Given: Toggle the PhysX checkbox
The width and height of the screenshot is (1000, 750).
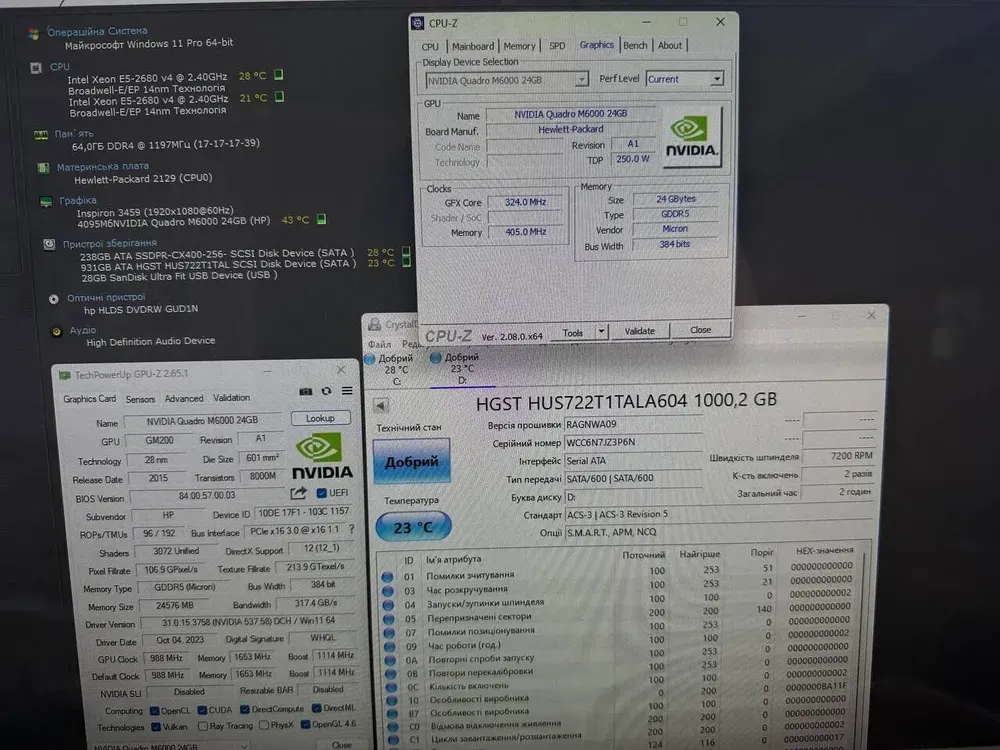Looking at the screenshot, I should 263,727.
